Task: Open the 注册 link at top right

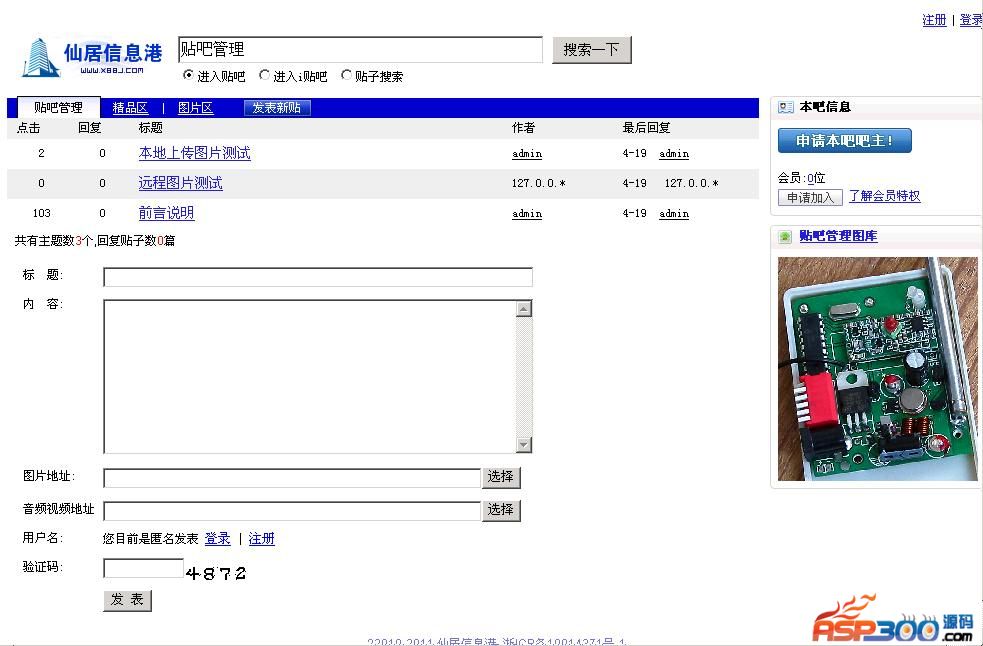Action: click(934, 20)
